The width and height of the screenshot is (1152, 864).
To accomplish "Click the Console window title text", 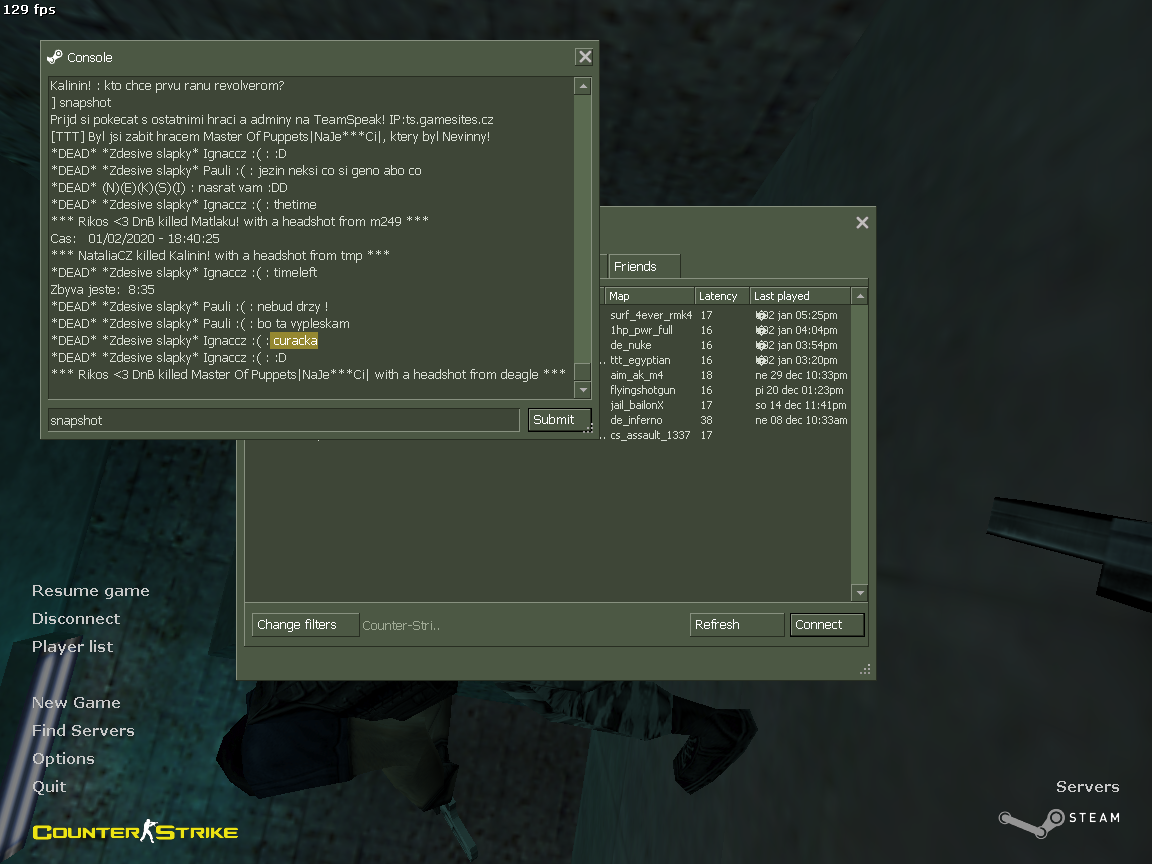I will [90, 57].
